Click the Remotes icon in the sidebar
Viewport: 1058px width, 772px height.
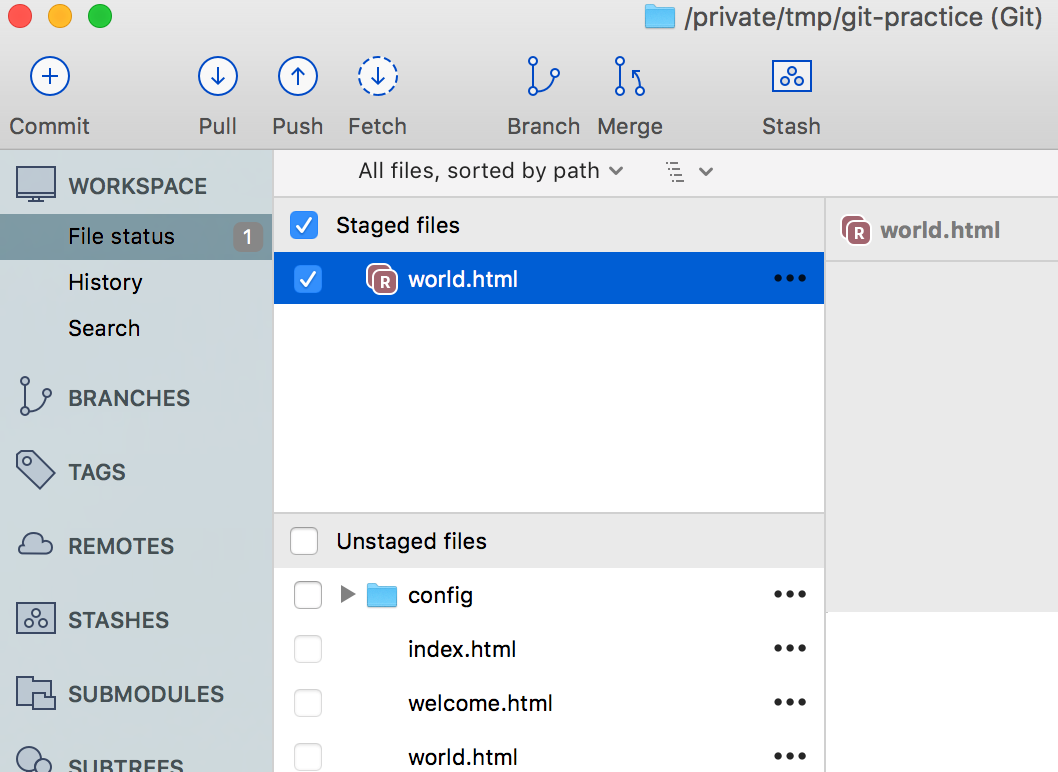pyautogui.click(x=34, y=545)
